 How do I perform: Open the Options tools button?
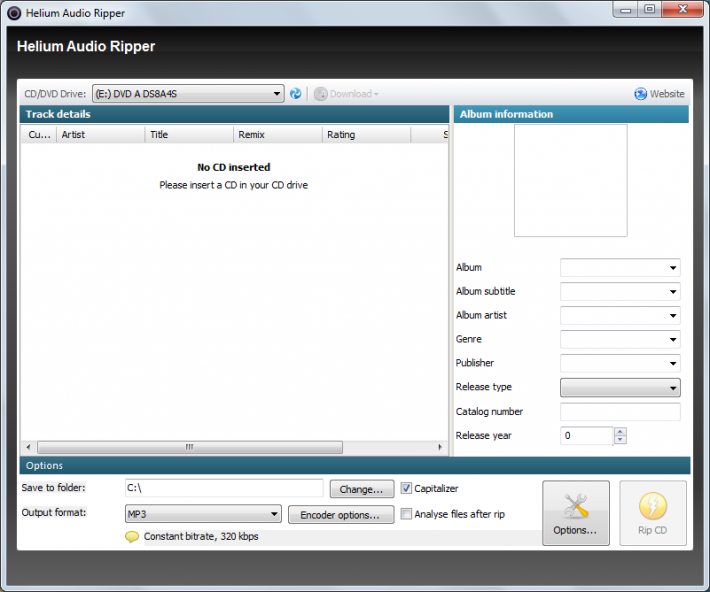tap(576, 513)
